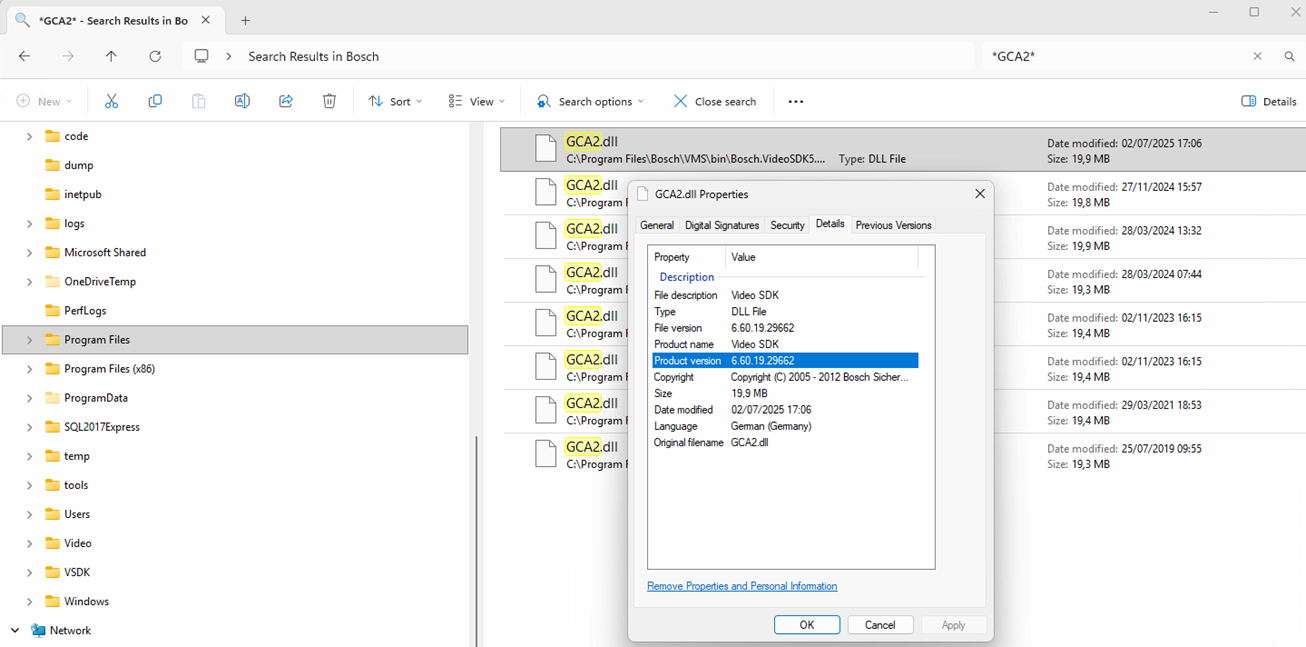Toggle the Details pane

1267,100
